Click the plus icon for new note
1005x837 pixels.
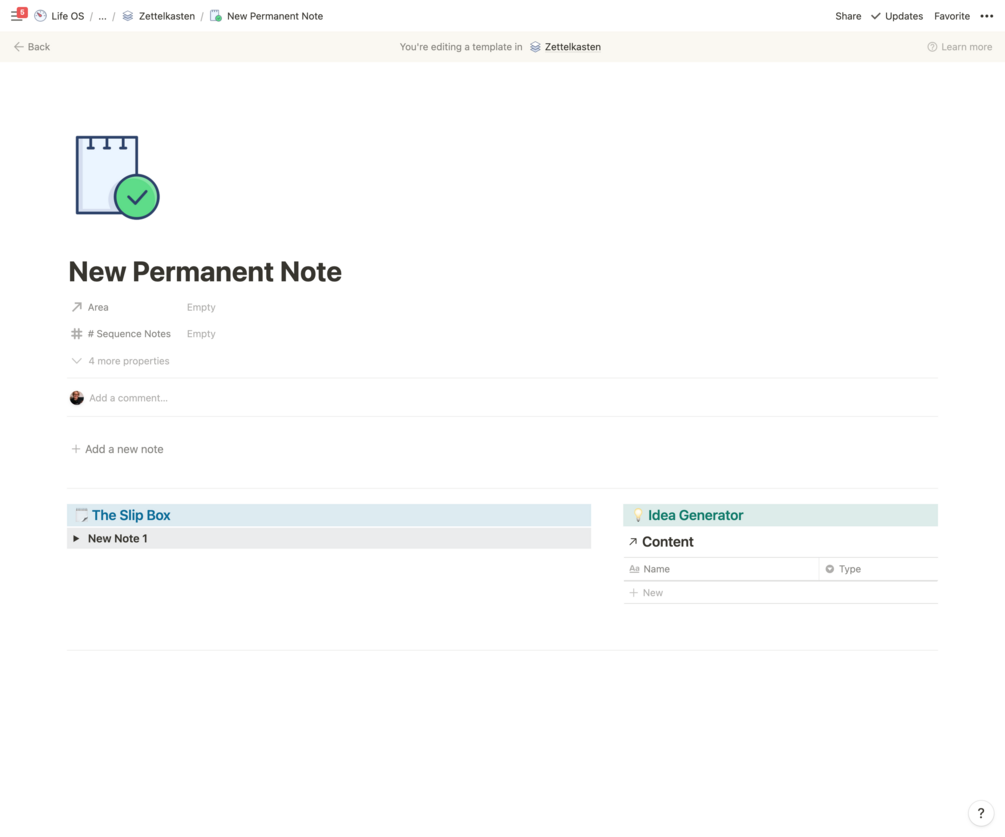coord(76,449)
